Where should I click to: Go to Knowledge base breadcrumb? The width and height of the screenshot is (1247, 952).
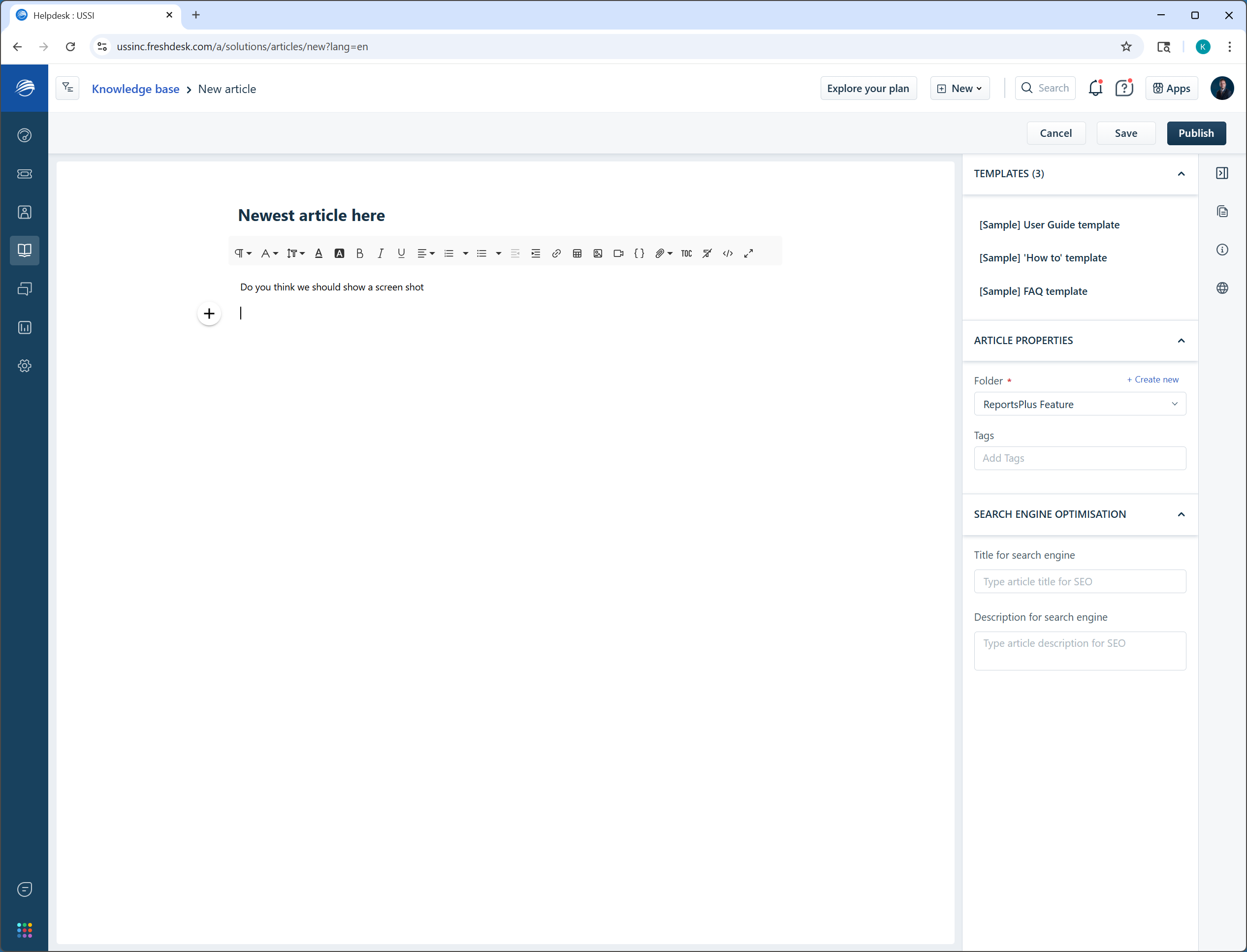(135, 89)
